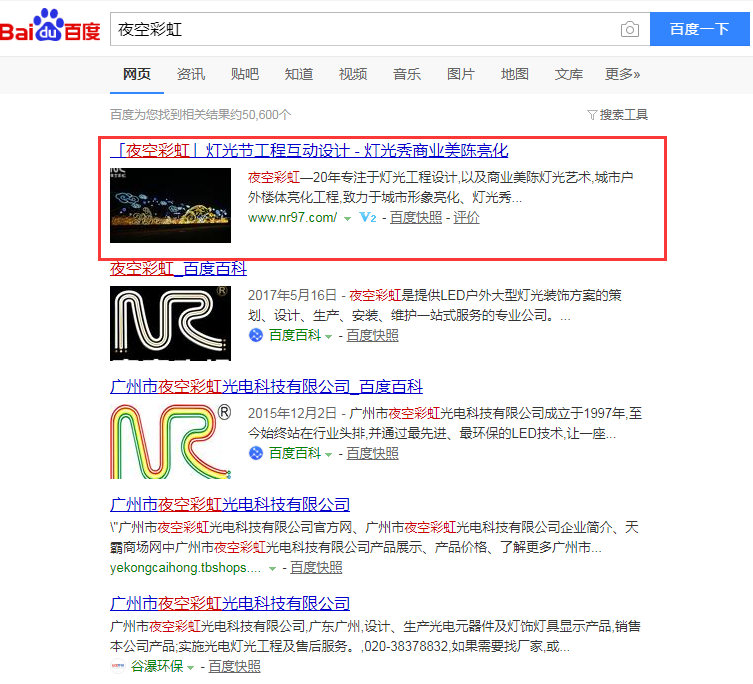Open camera image search icon
753x684 pixels.
[630, 29]
